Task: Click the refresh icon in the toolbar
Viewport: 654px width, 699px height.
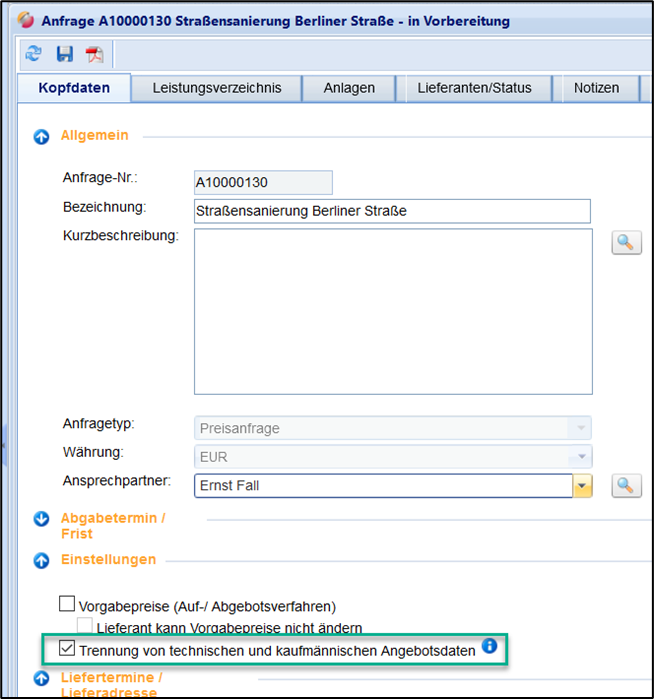Action: click(33, 54)
